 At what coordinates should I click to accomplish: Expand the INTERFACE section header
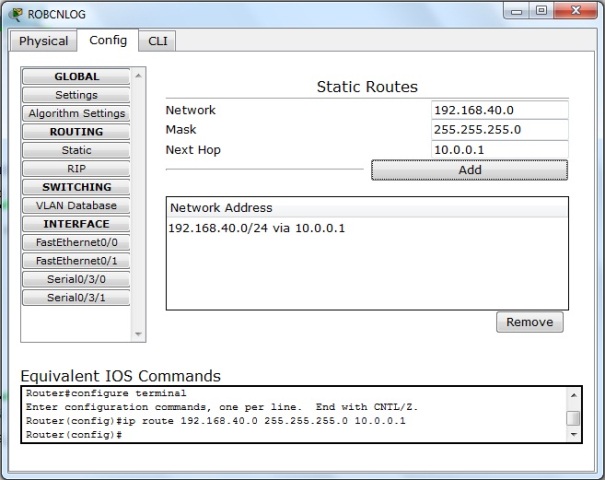click(x=76, y=224)
